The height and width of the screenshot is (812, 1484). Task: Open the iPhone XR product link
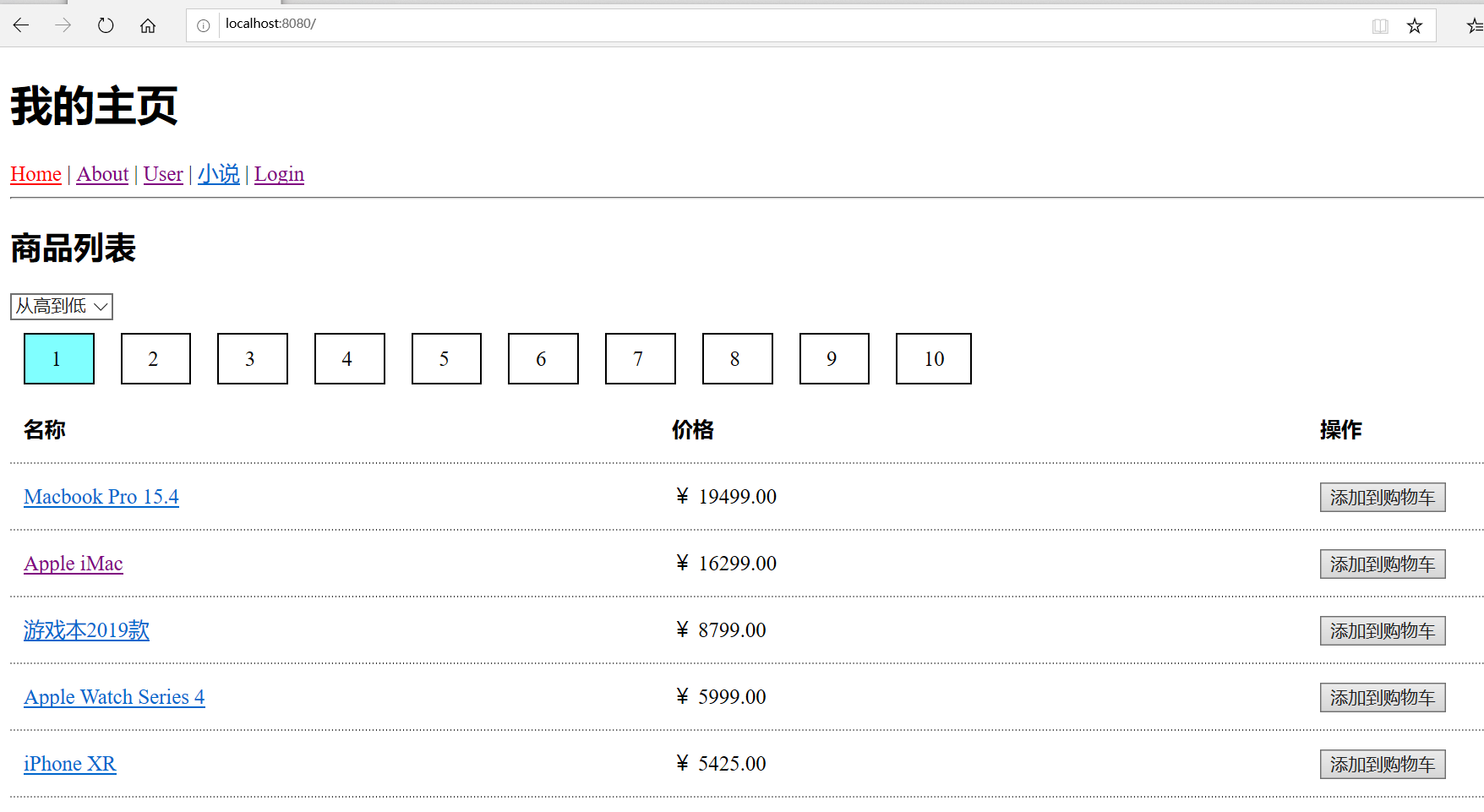pyautogui.click(x=70, y=764)
